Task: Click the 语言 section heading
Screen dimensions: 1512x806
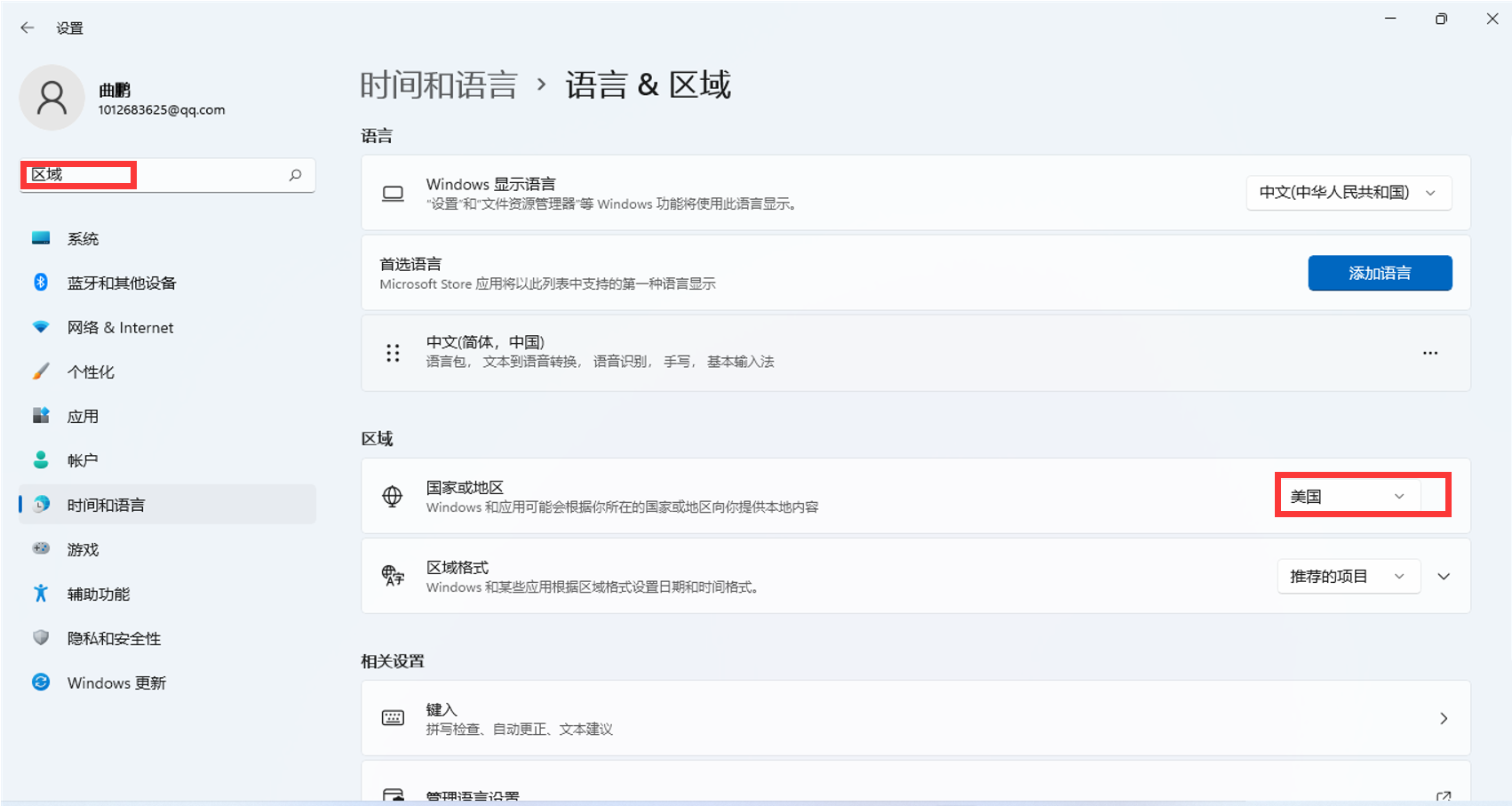Action: (x=377, y=136)
